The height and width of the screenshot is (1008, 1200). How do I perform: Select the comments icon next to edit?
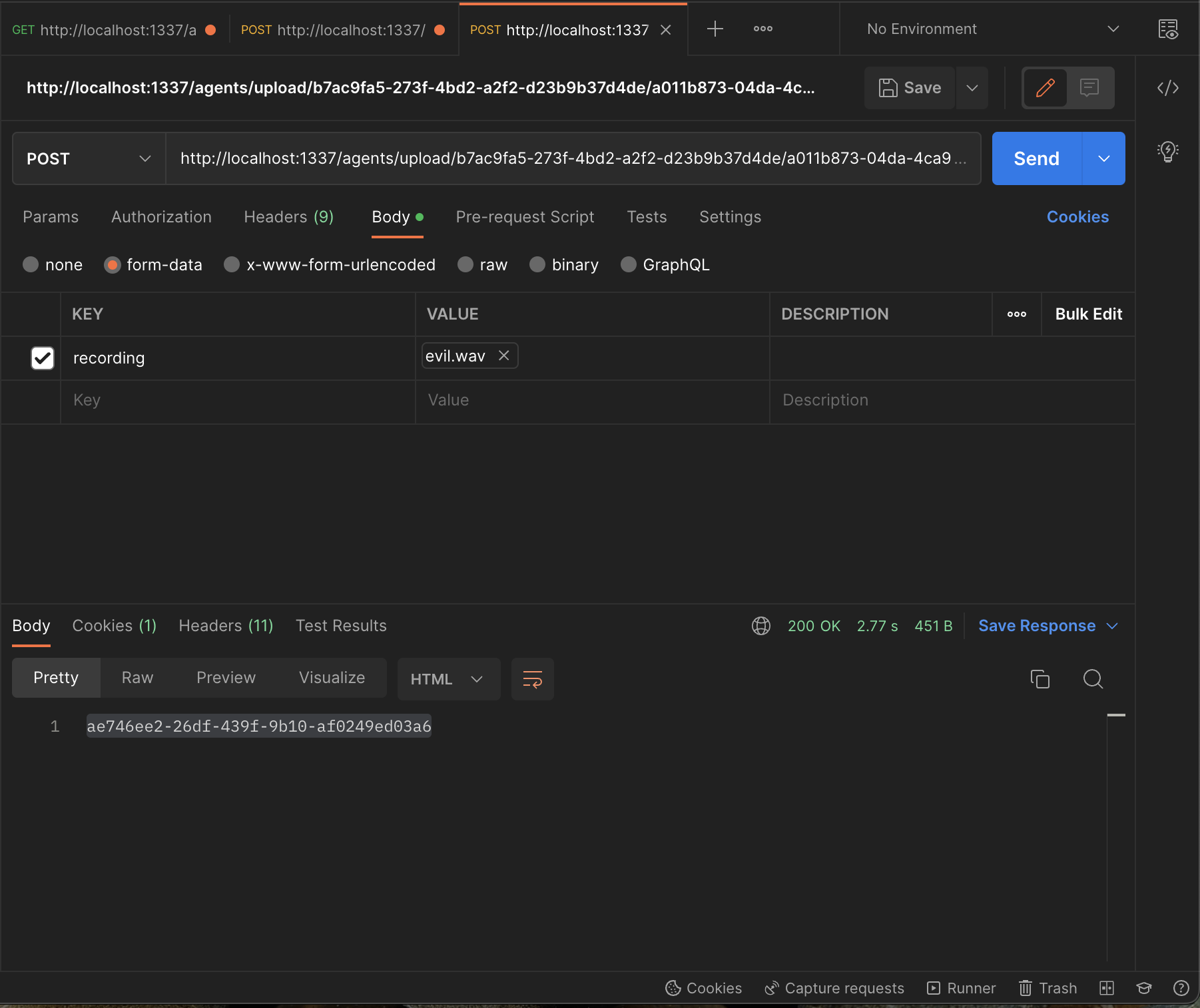click(x=1089, y=87)
